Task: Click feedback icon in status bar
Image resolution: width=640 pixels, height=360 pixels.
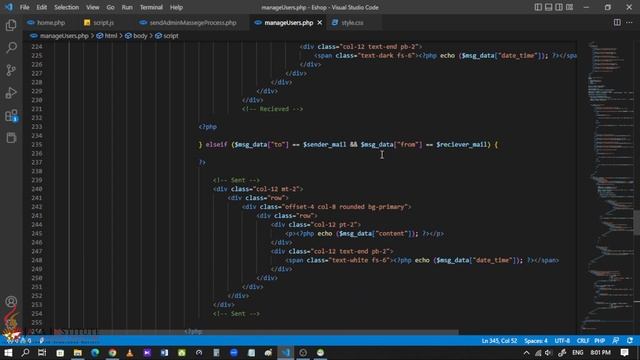Action: 616,341
